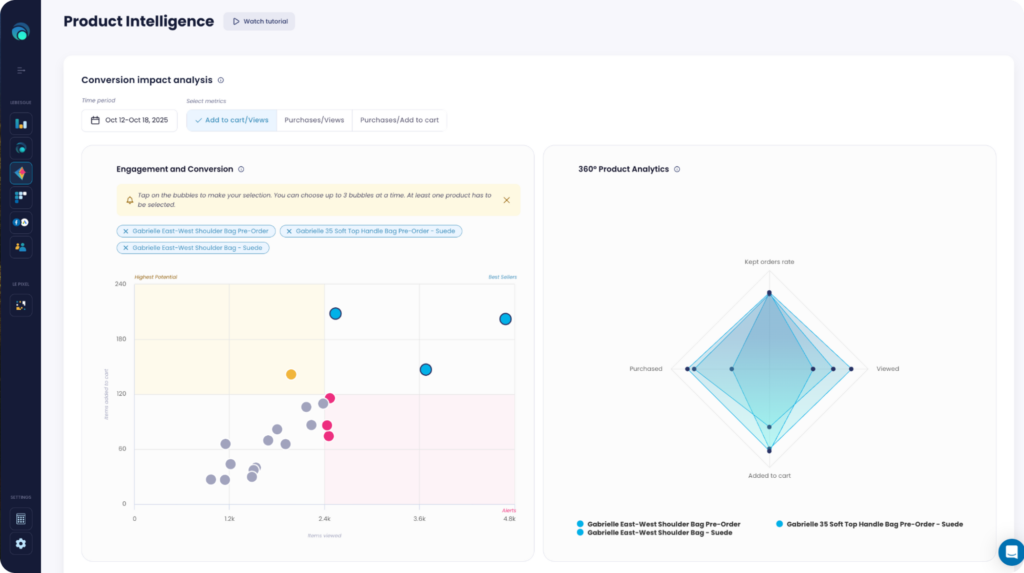Screen dimensions: 1024x573
Task: Open the chat support widget icon
Action: click(x=1010, y=551)
